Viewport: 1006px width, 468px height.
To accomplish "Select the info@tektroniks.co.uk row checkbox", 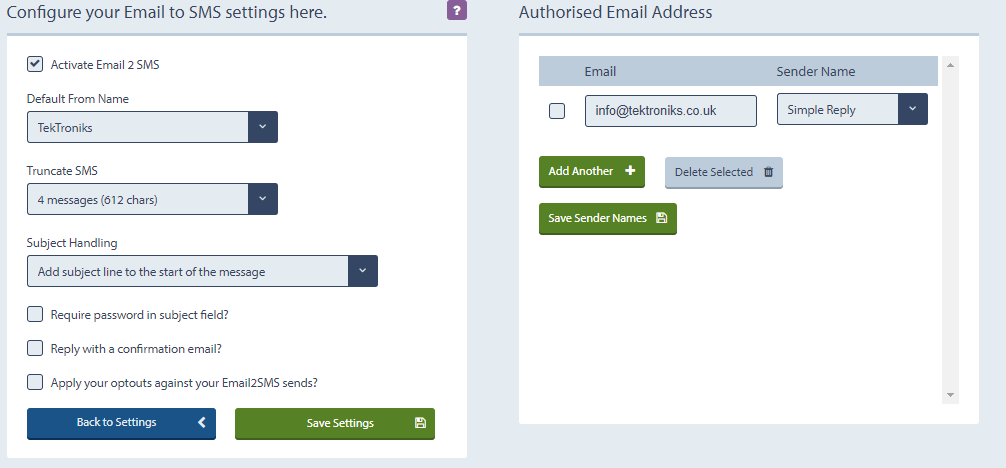I will pos(557,110).
